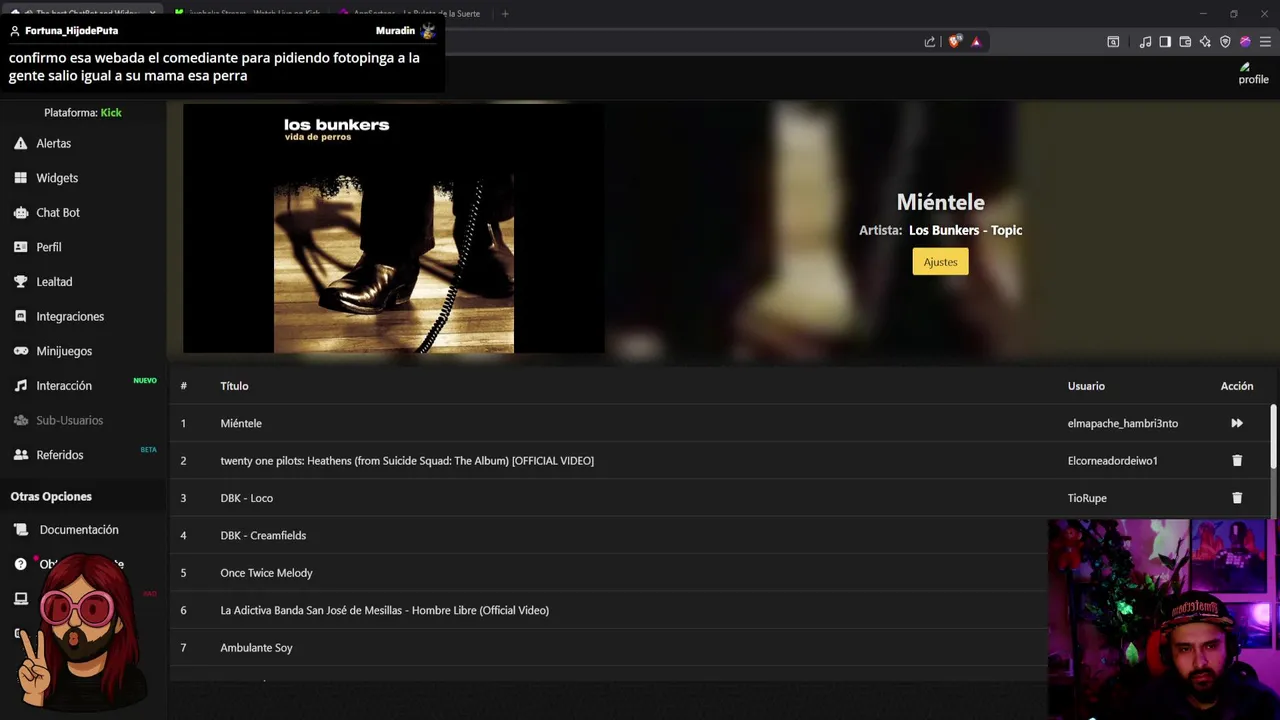Click the share icon in address bar

point(930,41)
